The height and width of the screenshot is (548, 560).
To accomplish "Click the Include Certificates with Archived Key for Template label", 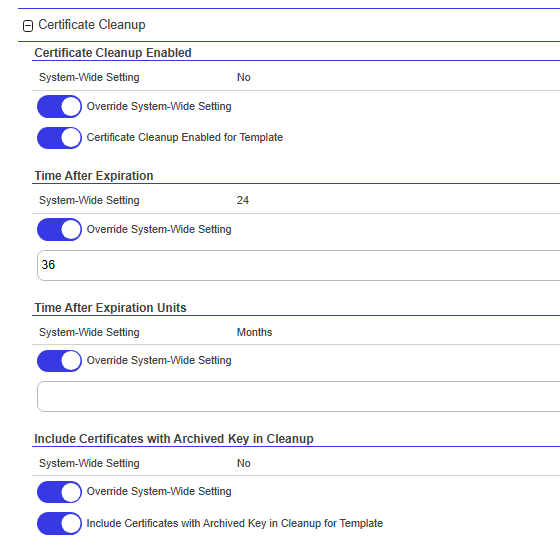I will [235, 523].
